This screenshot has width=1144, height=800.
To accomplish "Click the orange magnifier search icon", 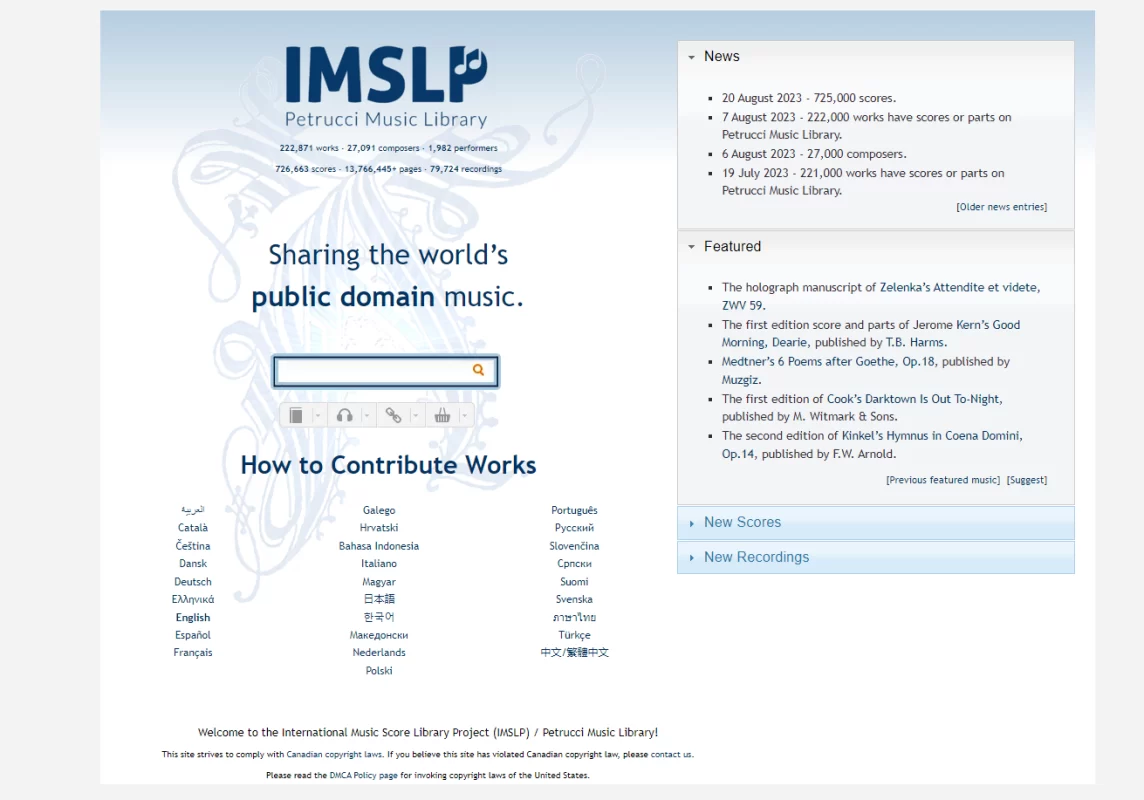I will click(x=478, y=370).
